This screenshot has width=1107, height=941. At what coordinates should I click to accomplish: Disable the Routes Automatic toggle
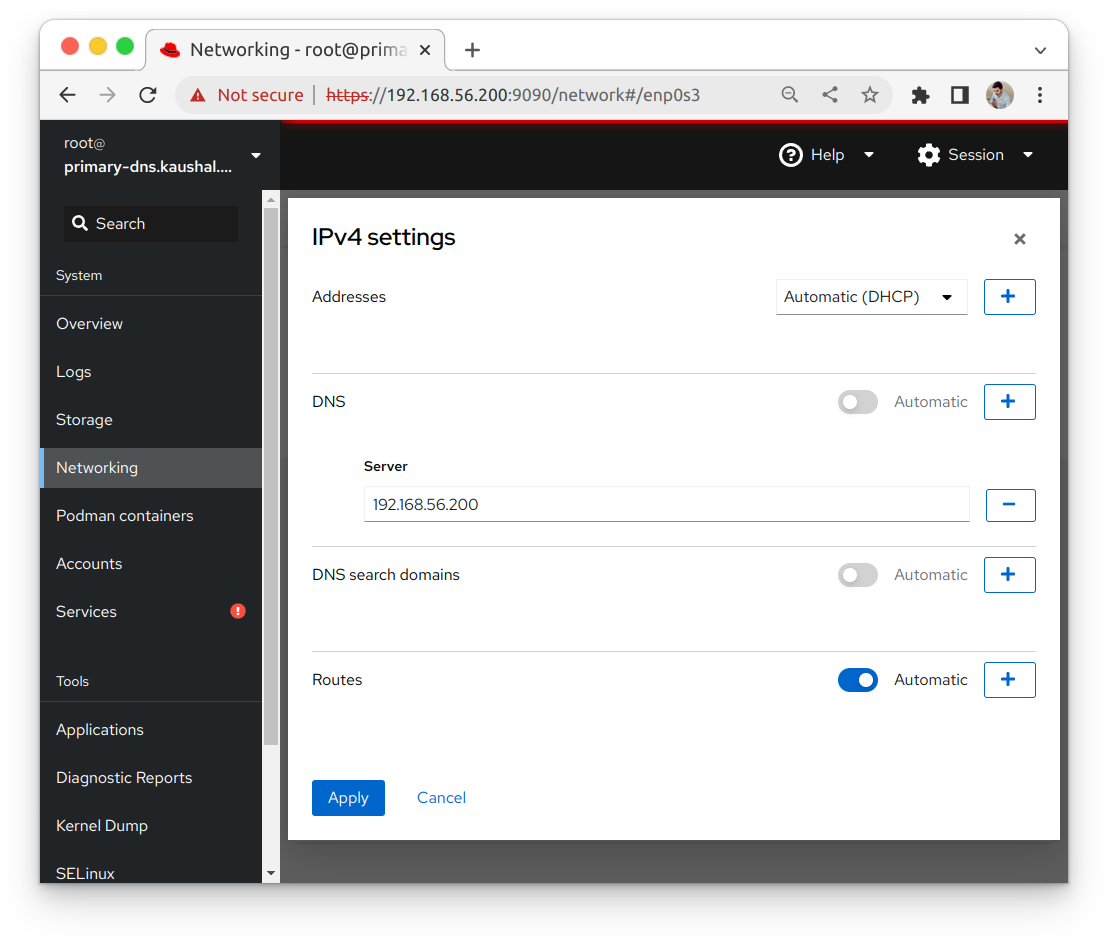click(857, 679)
